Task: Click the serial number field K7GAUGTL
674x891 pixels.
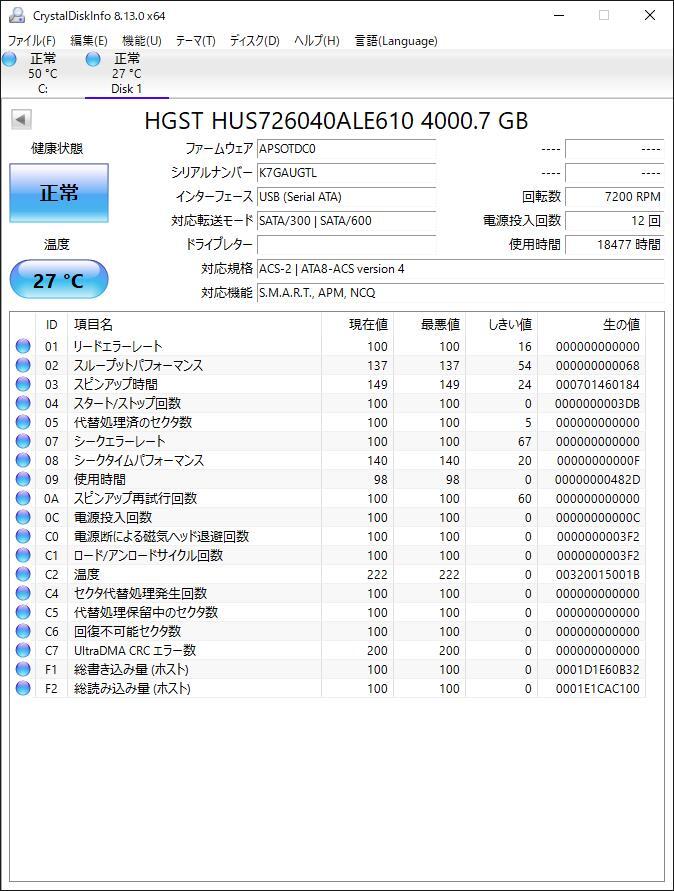Action: [x=347, y=173]
